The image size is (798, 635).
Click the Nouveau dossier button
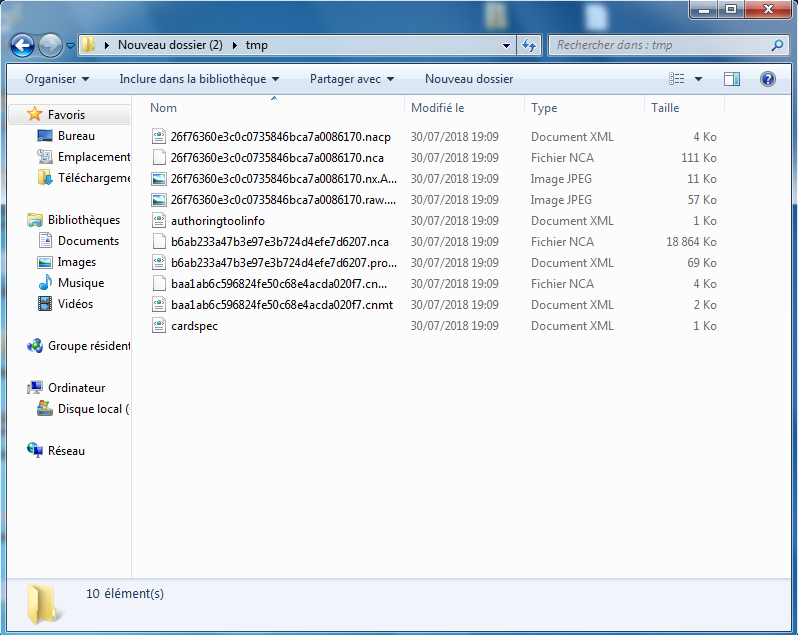click(468, 79)
